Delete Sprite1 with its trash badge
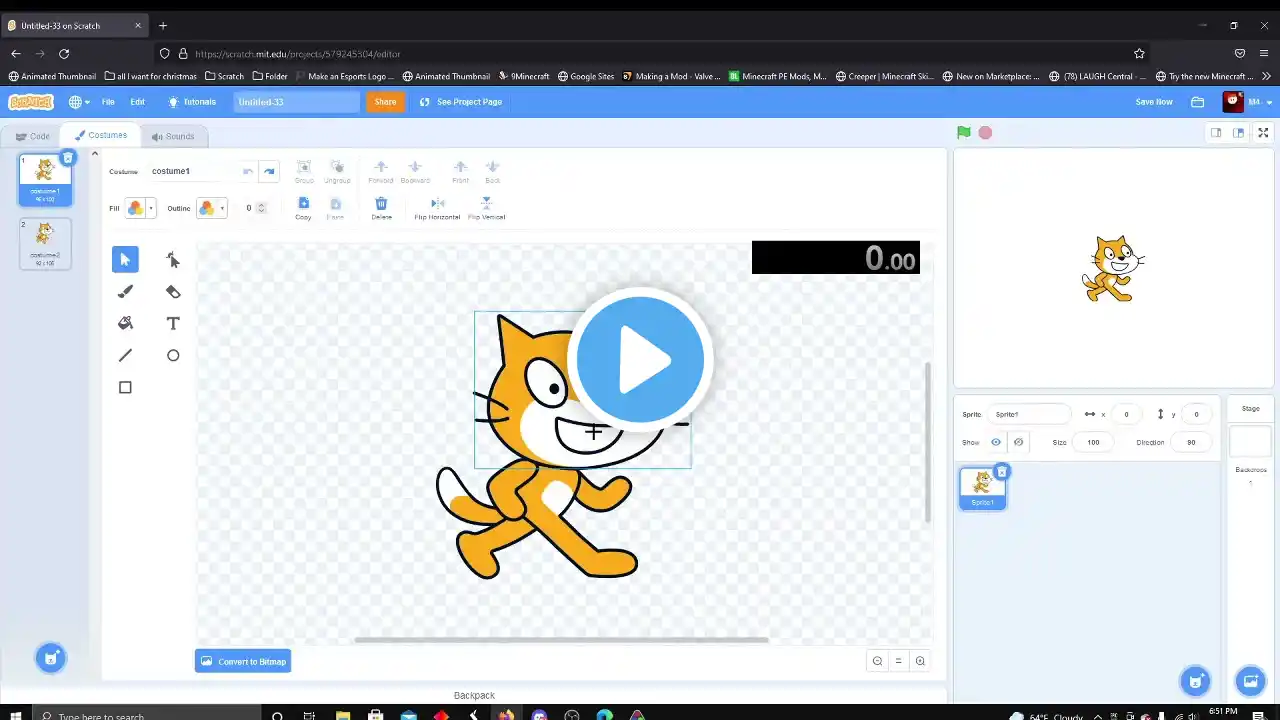Viewport: 1280px width, 720px height. (1002, 472)
